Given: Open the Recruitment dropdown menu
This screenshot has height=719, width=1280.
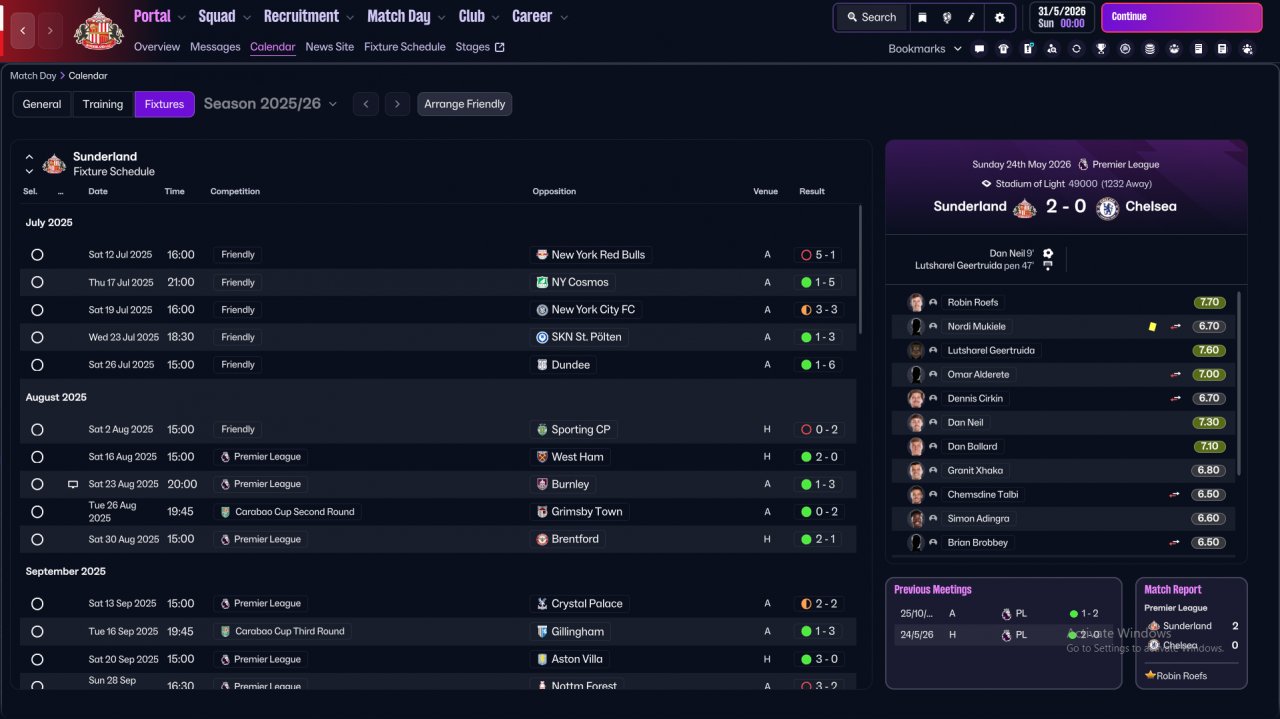Looking at the screenshot, I should pos(308,16).
